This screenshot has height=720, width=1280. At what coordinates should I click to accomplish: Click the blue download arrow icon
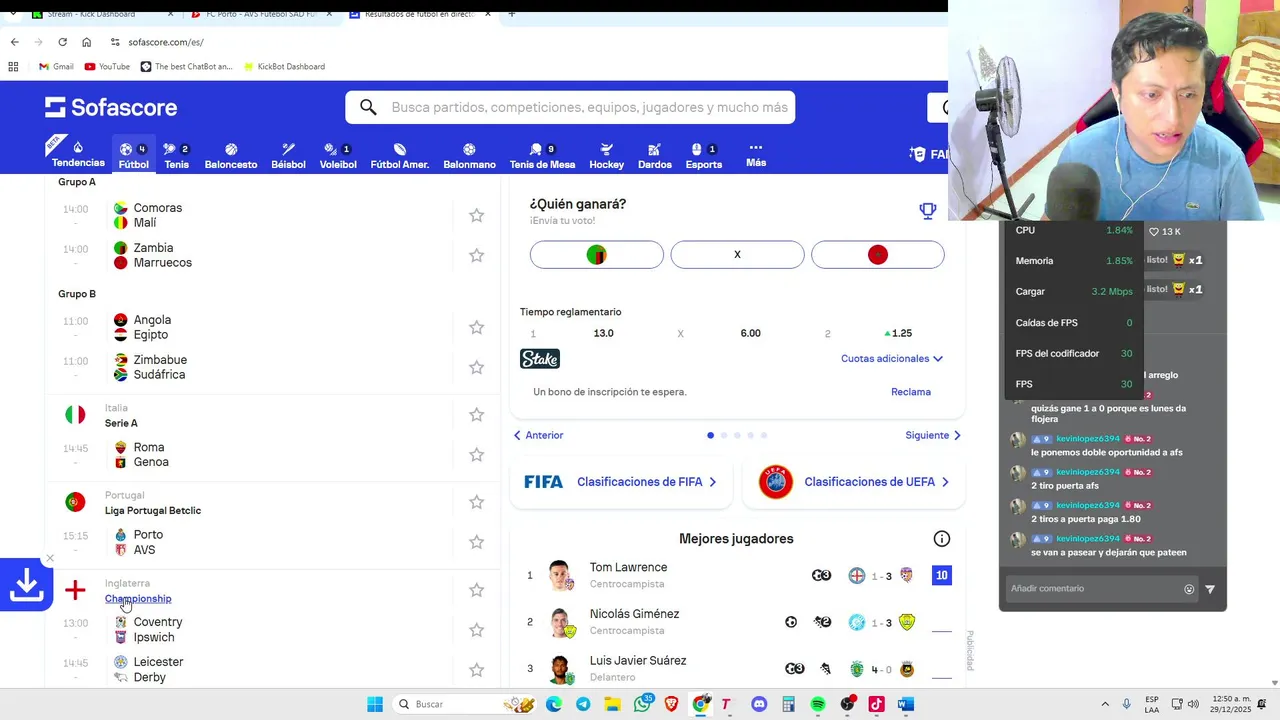point(26,585)
